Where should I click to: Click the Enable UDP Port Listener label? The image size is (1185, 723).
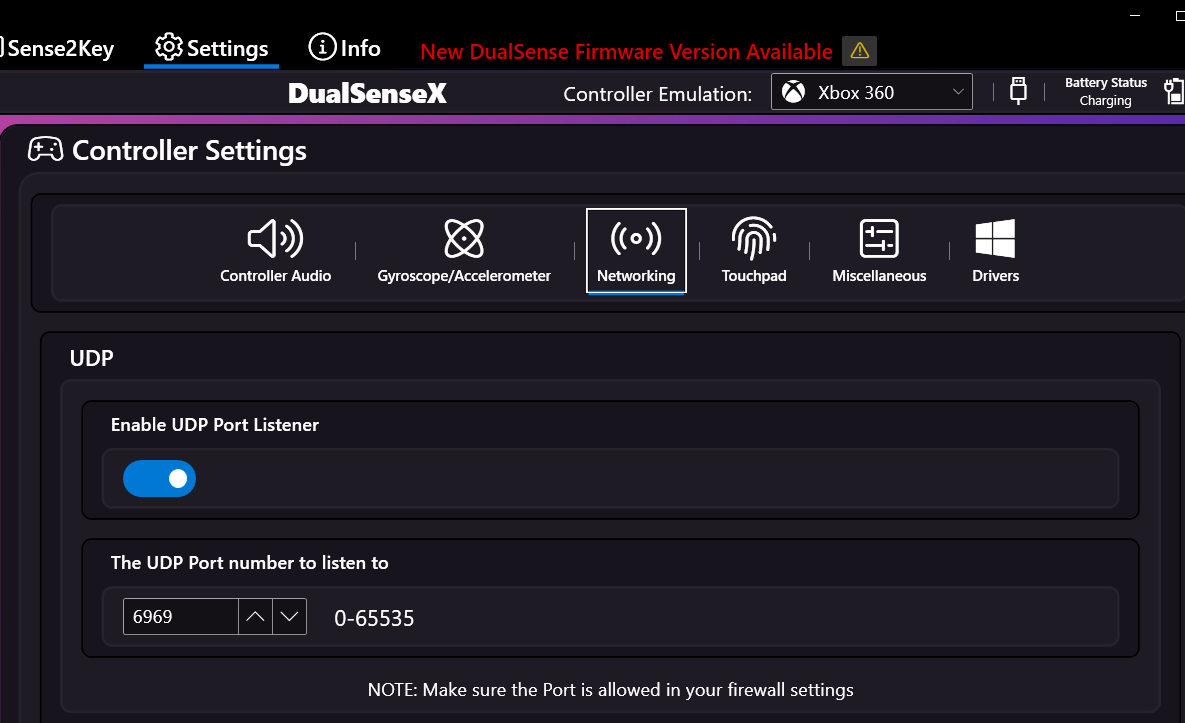(215, 425)
